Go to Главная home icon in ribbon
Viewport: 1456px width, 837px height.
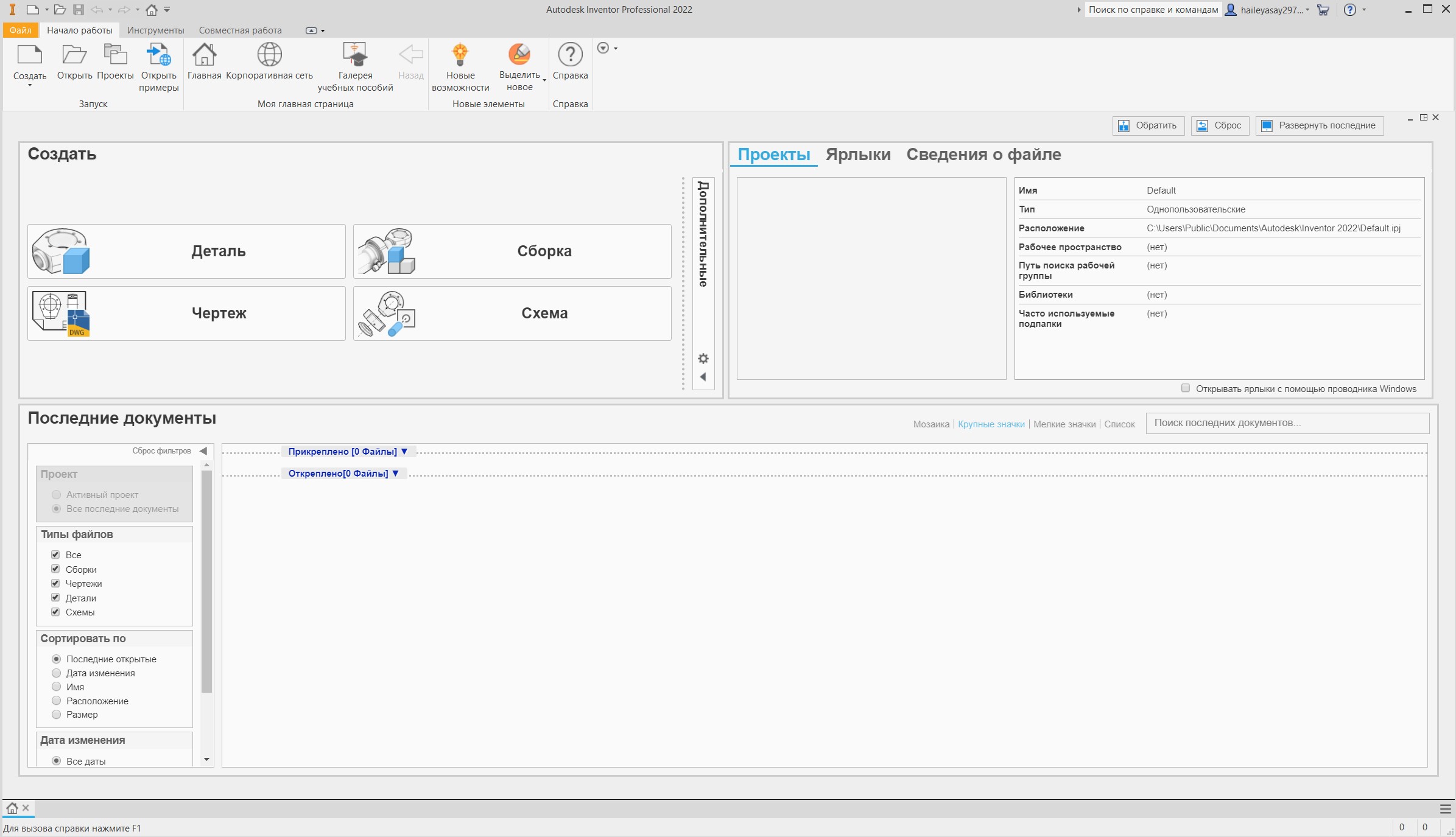coord(204,55)
